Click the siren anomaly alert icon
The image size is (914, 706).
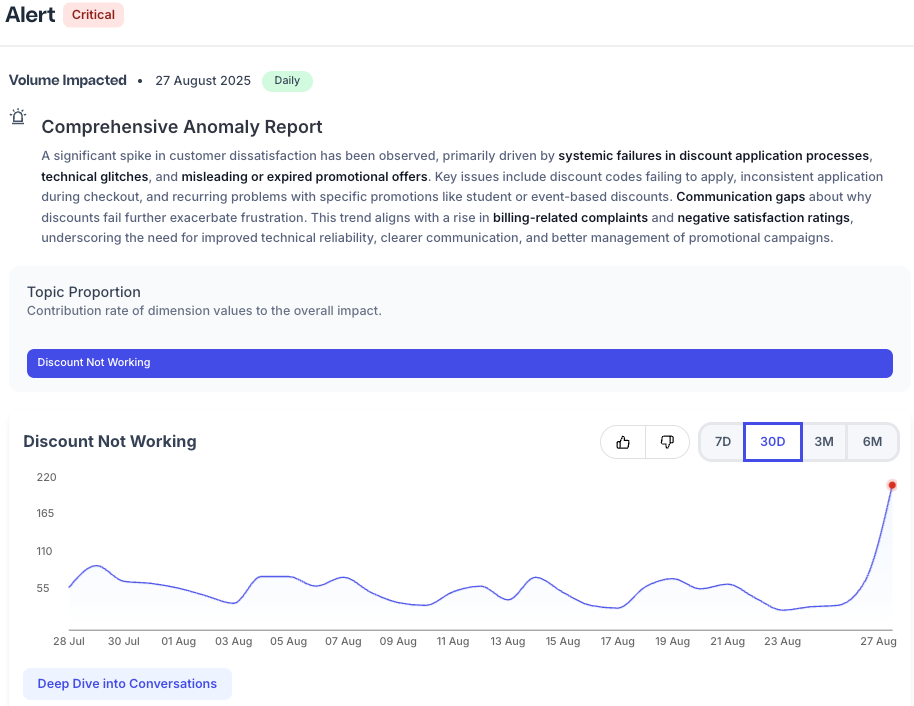17,117
